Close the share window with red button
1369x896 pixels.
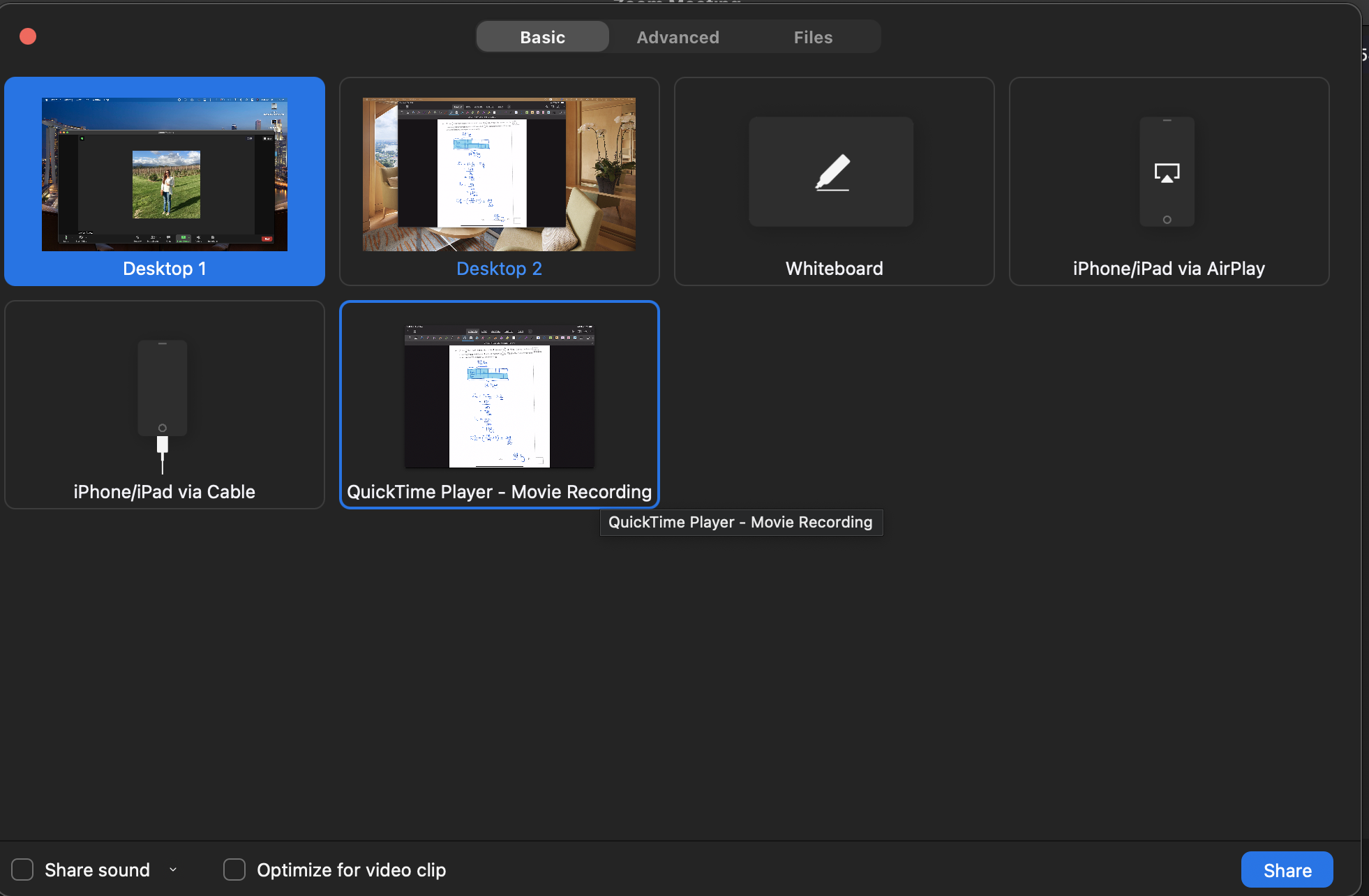coord(28,36)
